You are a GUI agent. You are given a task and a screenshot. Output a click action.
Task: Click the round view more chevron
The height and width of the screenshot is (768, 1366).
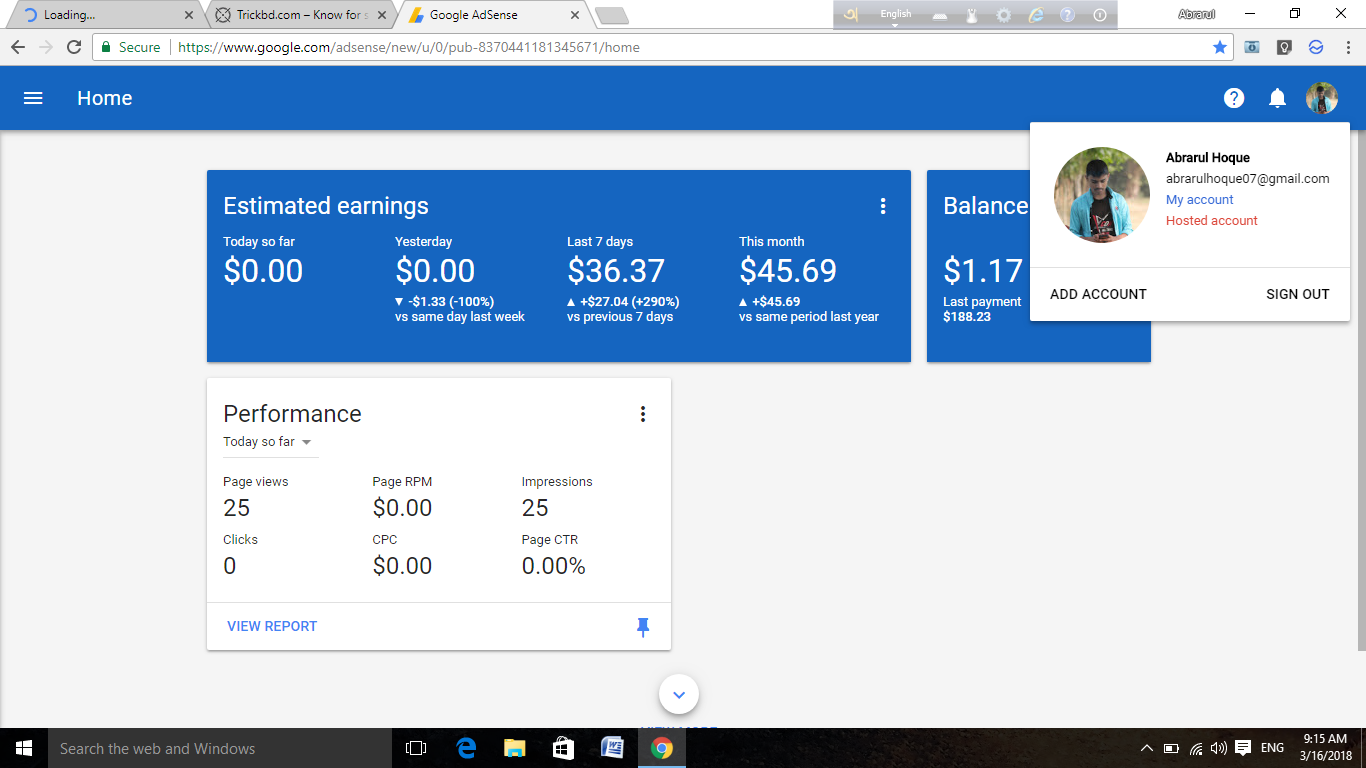(678, 694)
